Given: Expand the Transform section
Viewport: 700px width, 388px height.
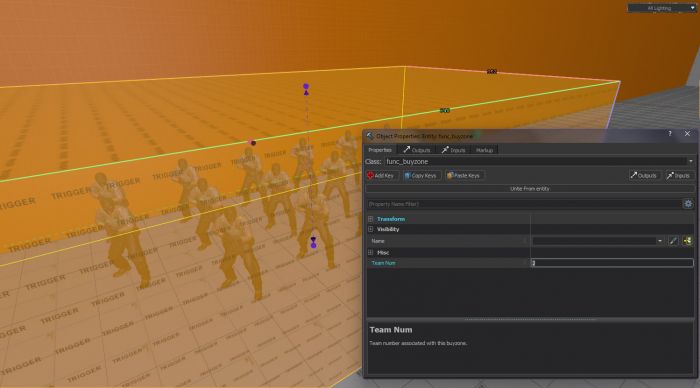Looking at the screenshot, I should (x=371, y=219).
